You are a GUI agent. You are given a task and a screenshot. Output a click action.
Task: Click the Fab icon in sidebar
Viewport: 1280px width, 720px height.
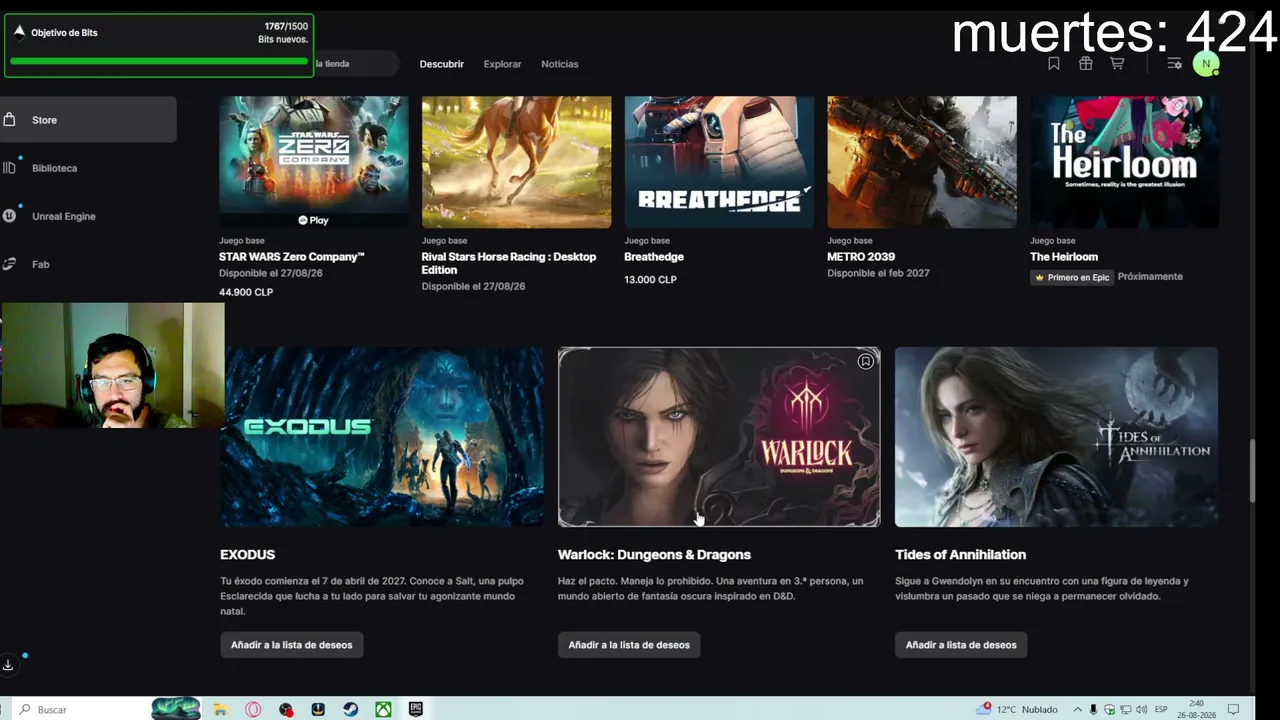[x=9, y=264]
